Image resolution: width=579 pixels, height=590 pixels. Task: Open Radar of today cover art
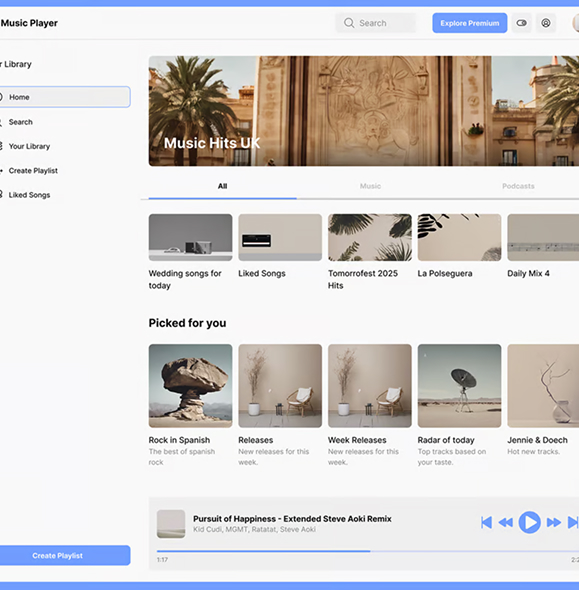(459, 386)
